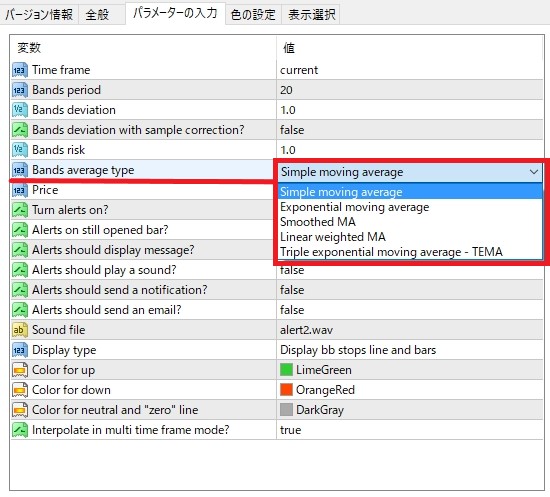Image resolution: width=550 pixels, height=497 pixels.
Task: Click the Bands deviation row icon
Action: click(x=20, y=110)
